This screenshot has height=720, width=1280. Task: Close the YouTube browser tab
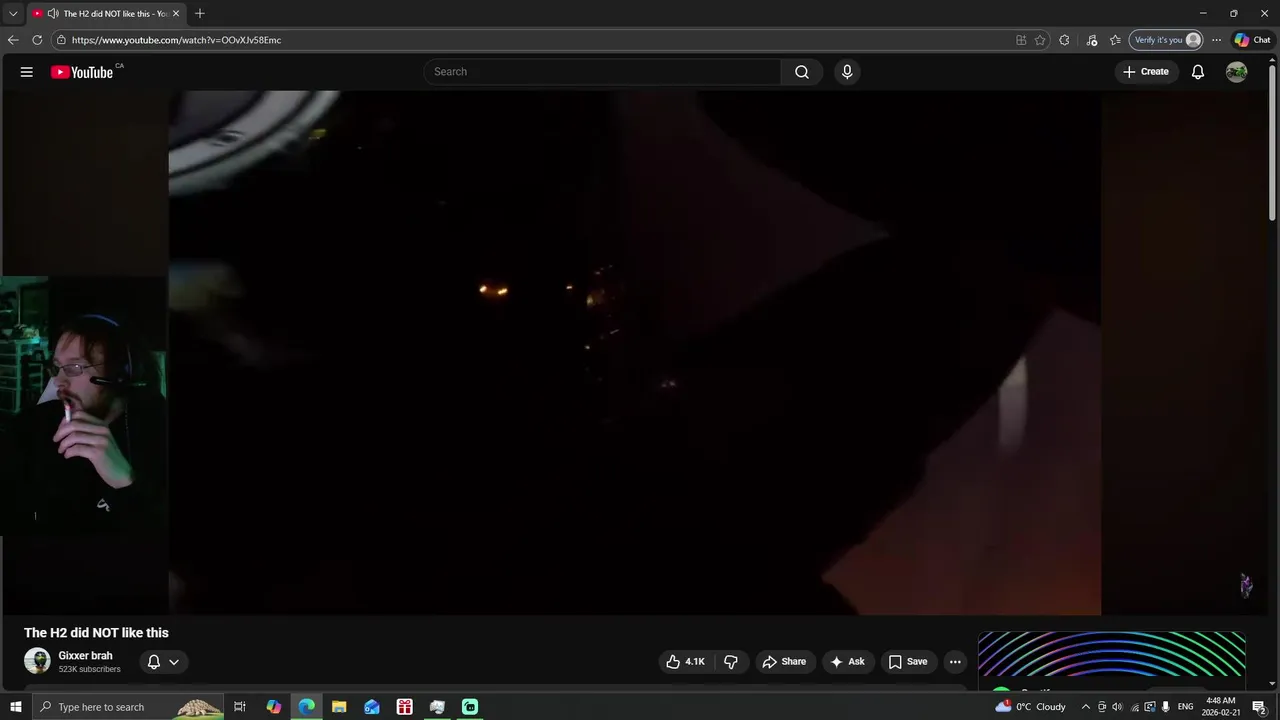(176, 14)
